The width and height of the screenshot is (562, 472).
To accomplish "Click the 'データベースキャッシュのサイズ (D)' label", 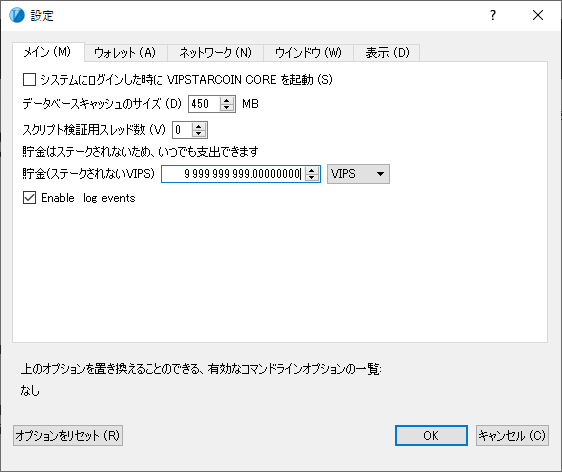I will tap(102, 104).
